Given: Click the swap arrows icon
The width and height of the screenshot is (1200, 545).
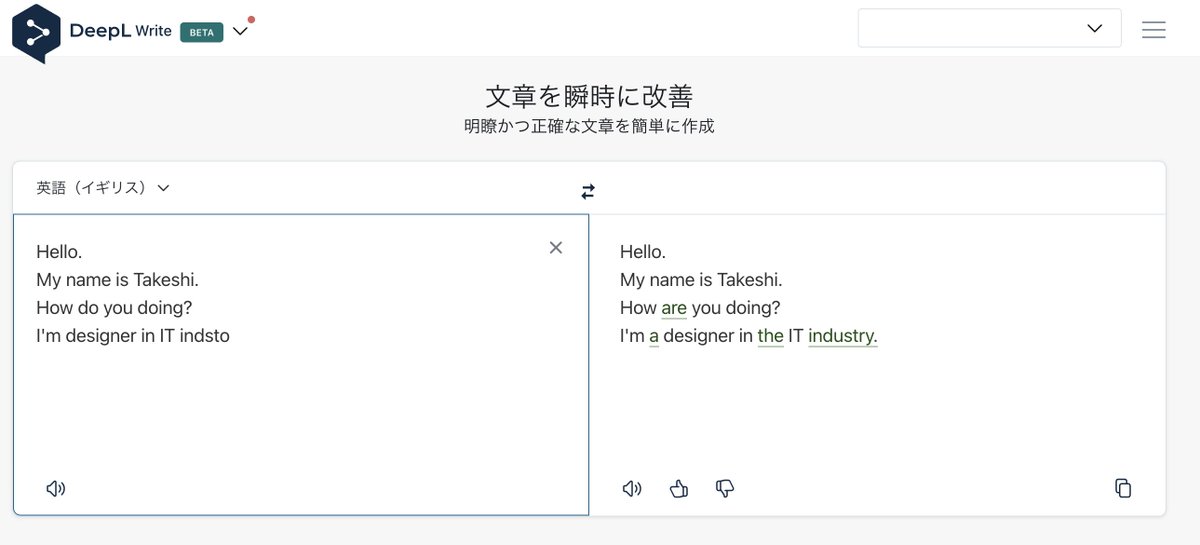Looking at the screenshot, I should 588,191.
